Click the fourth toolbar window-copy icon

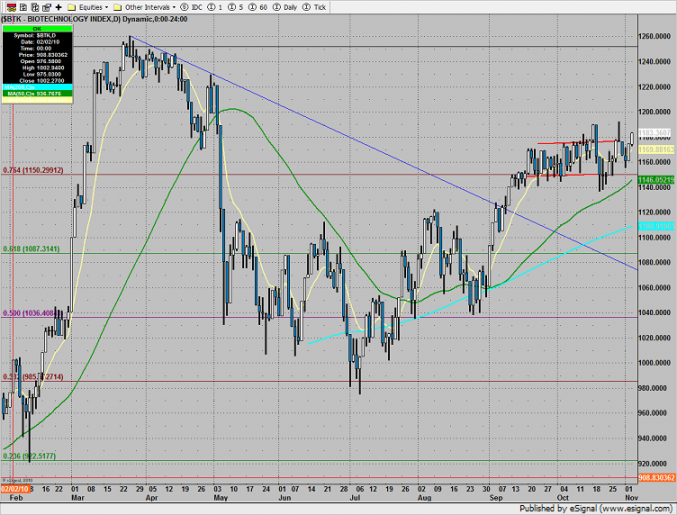47,7
